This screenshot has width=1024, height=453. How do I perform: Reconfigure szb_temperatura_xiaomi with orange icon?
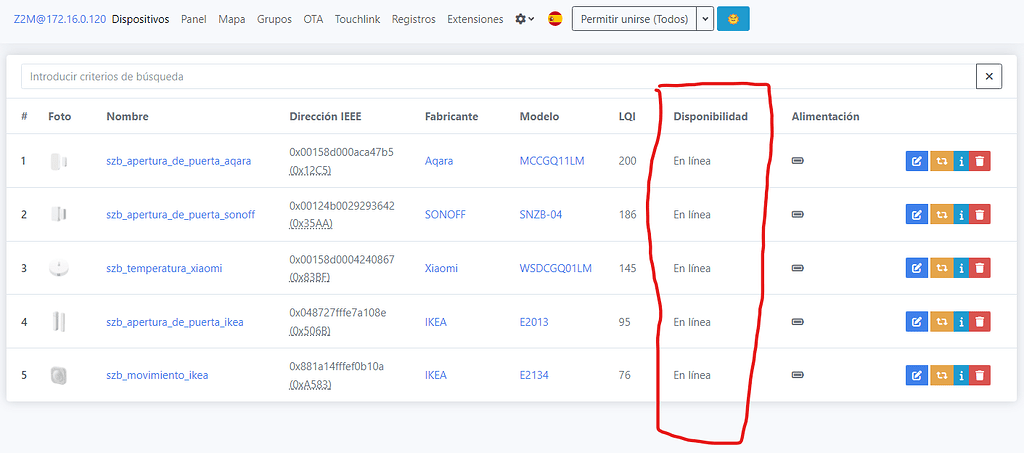pos(940,268)
